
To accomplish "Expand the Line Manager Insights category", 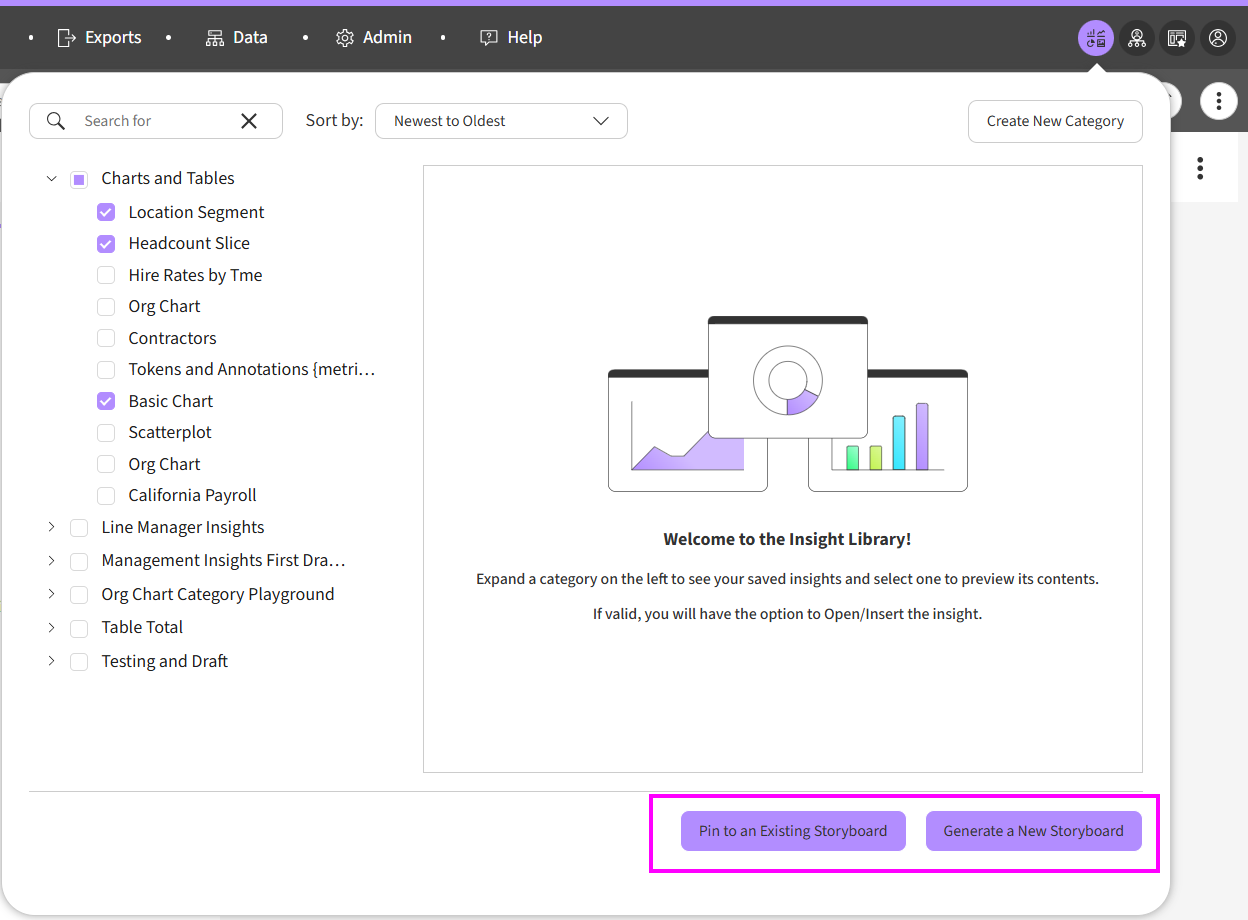I will [52, 527].
